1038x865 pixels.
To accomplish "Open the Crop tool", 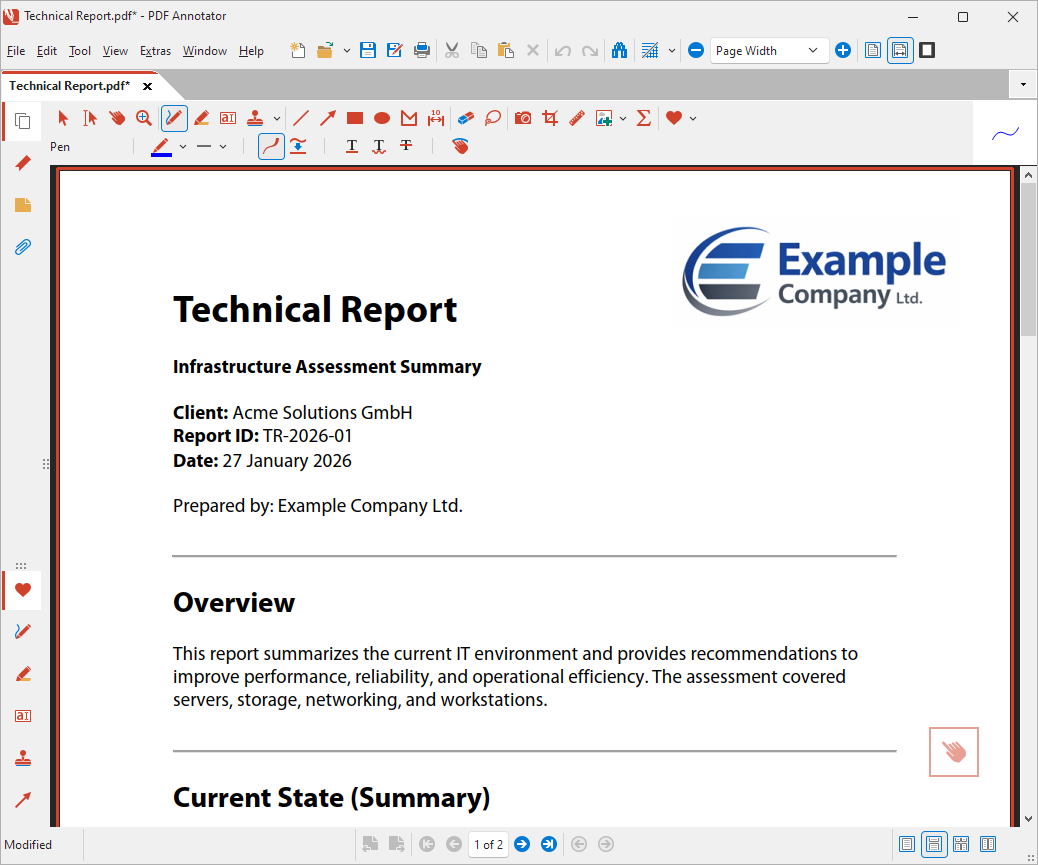I will 550,118.
